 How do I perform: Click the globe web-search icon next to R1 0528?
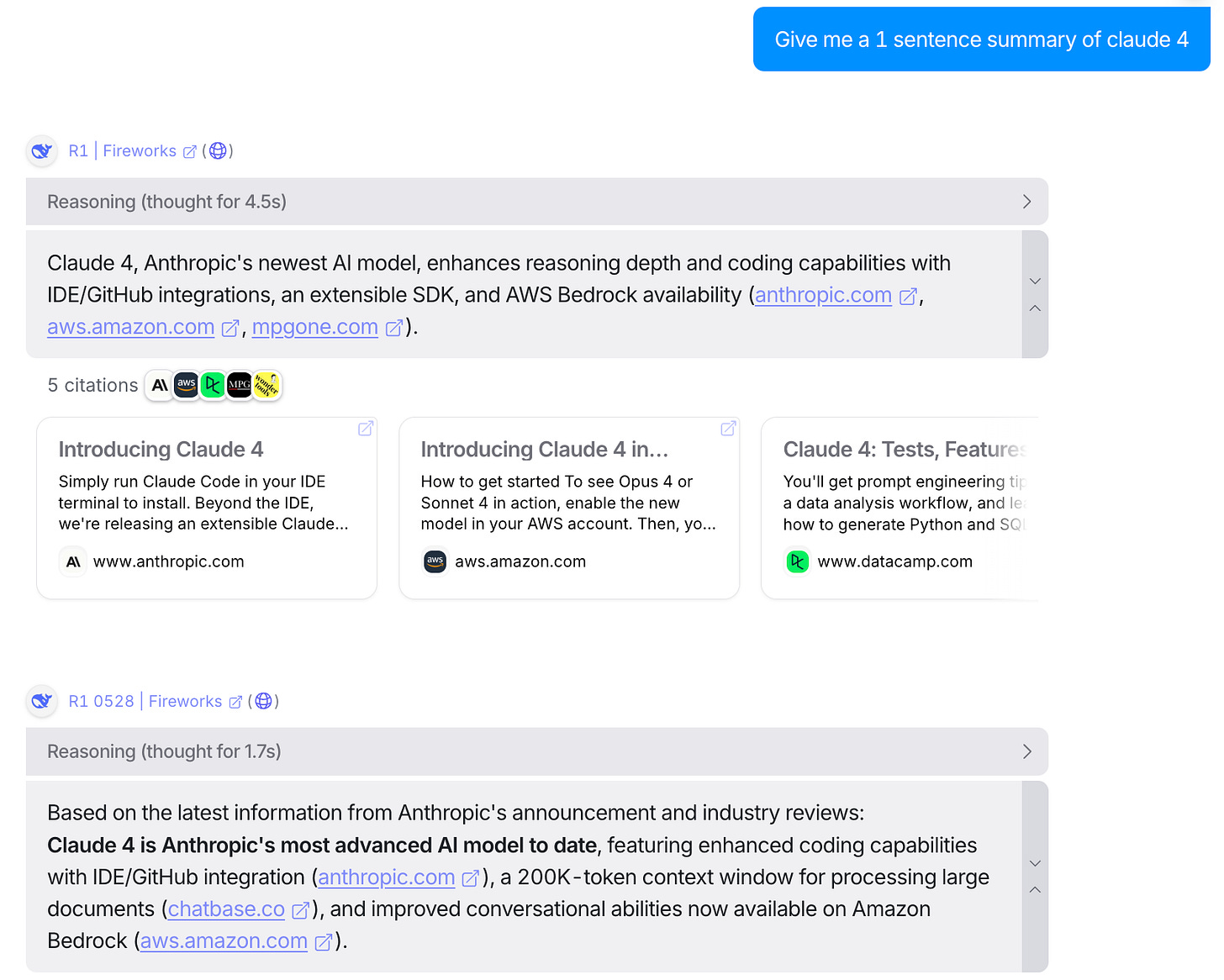pyautogui.click(x=263, y=701)
